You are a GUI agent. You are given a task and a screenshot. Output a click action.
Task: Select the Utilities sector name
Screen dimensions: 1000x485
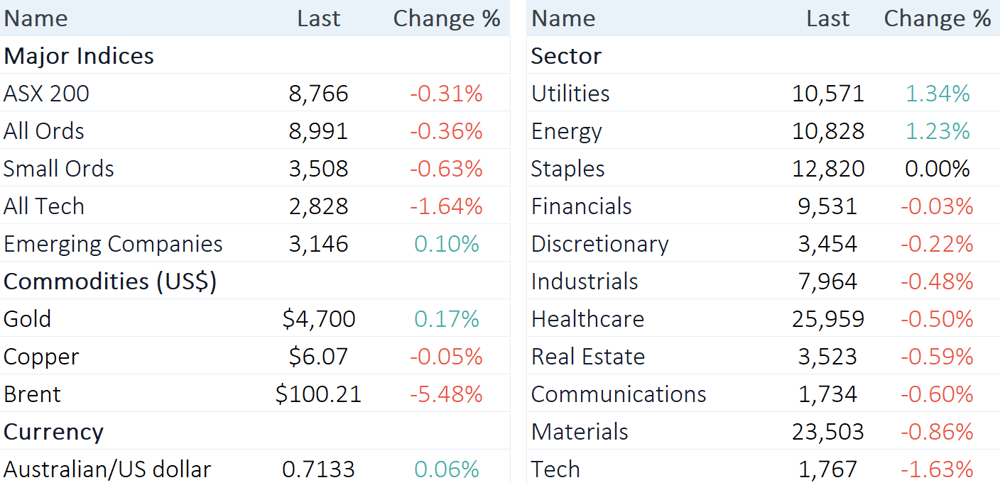click(570, 94)
